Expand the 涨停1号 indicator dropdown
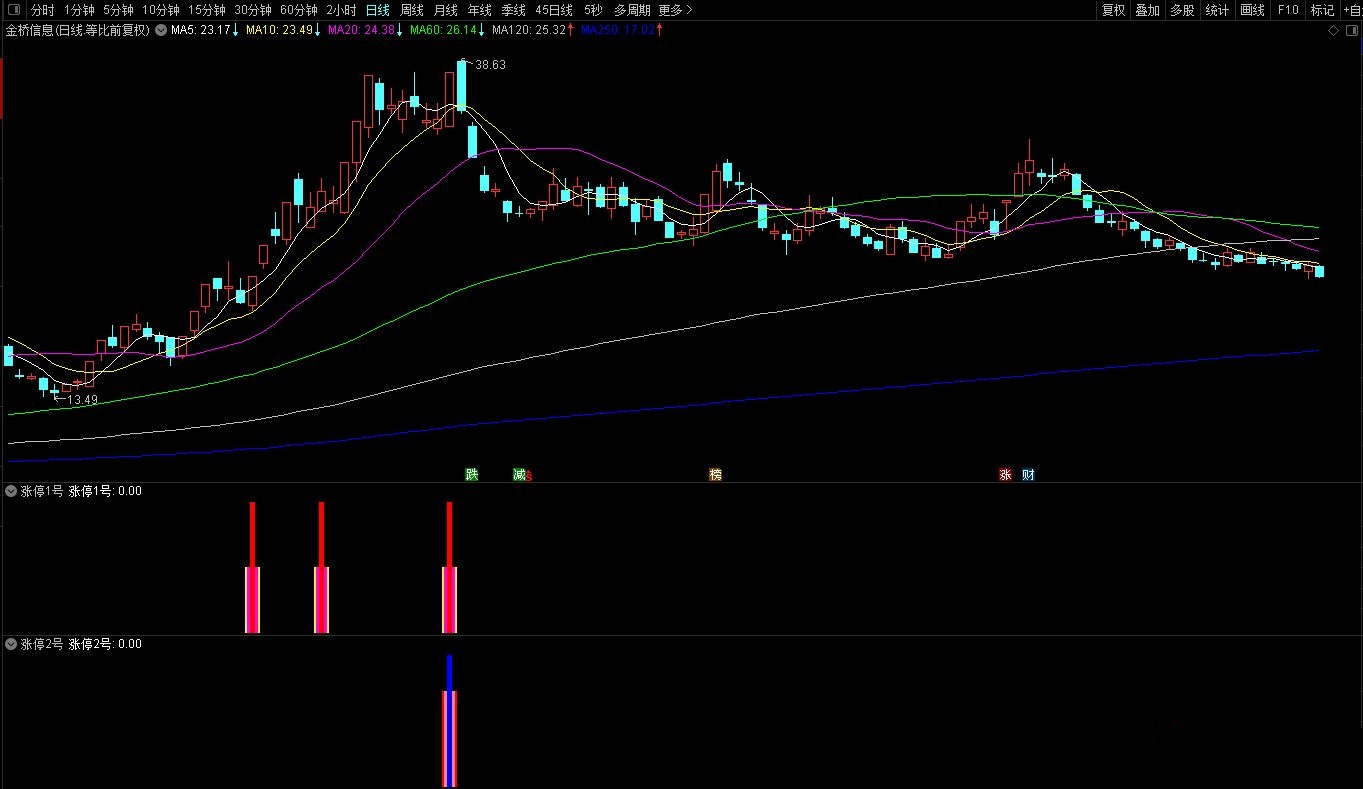Image resolution: width=1363 pixels, height=789 pixels. [x=11, y=491]
